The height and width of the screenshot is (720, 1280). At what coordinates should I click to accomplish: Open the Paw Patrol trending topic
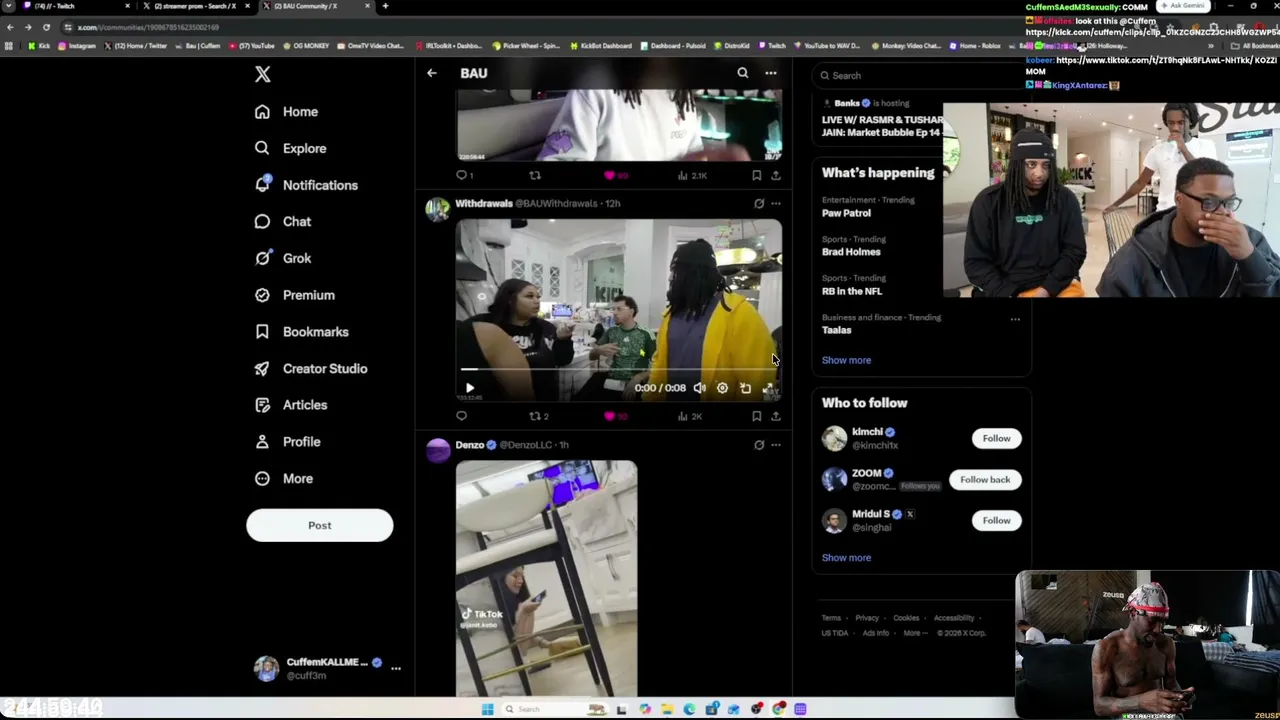point(846,213)
